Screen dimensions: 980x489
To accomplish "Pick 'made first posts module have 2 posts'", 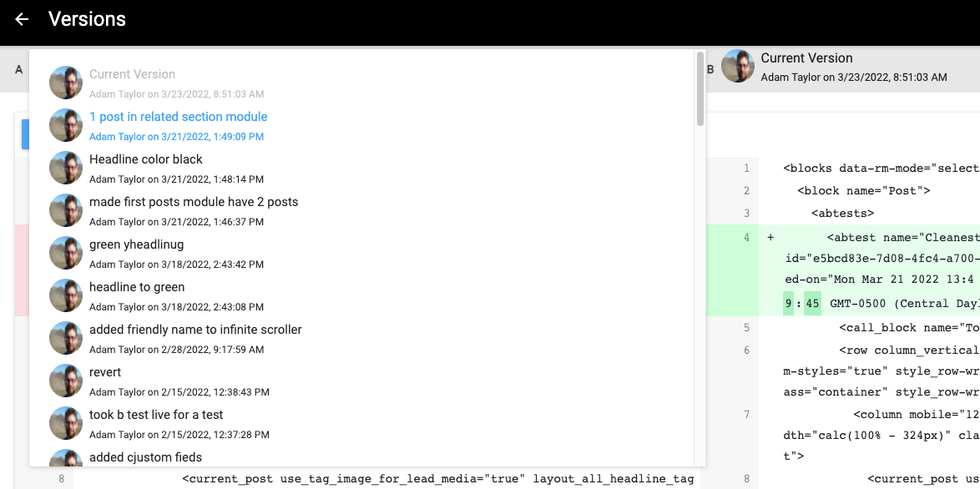I will 193,202.
